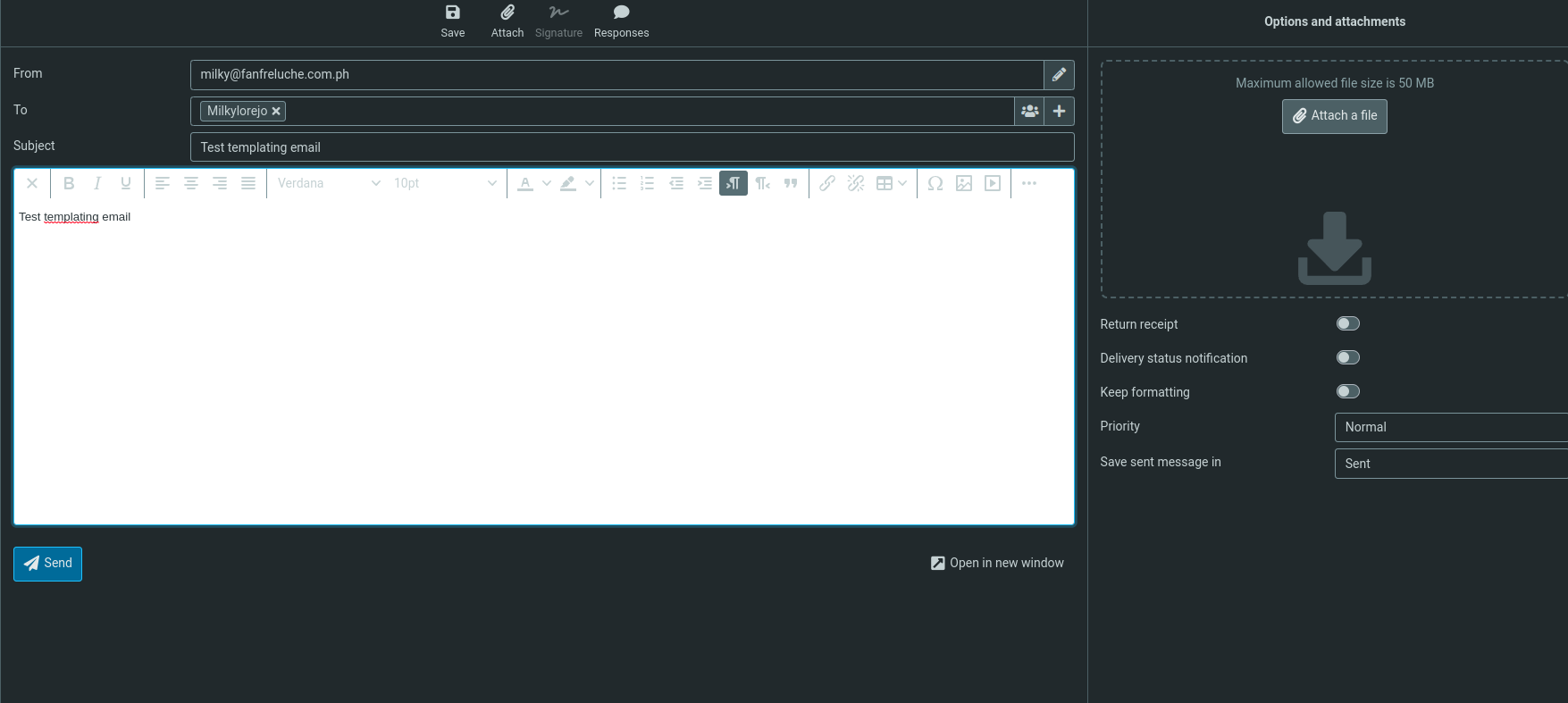
Task: Open the Verdana font family dropdown
Action: click(329, 183)
